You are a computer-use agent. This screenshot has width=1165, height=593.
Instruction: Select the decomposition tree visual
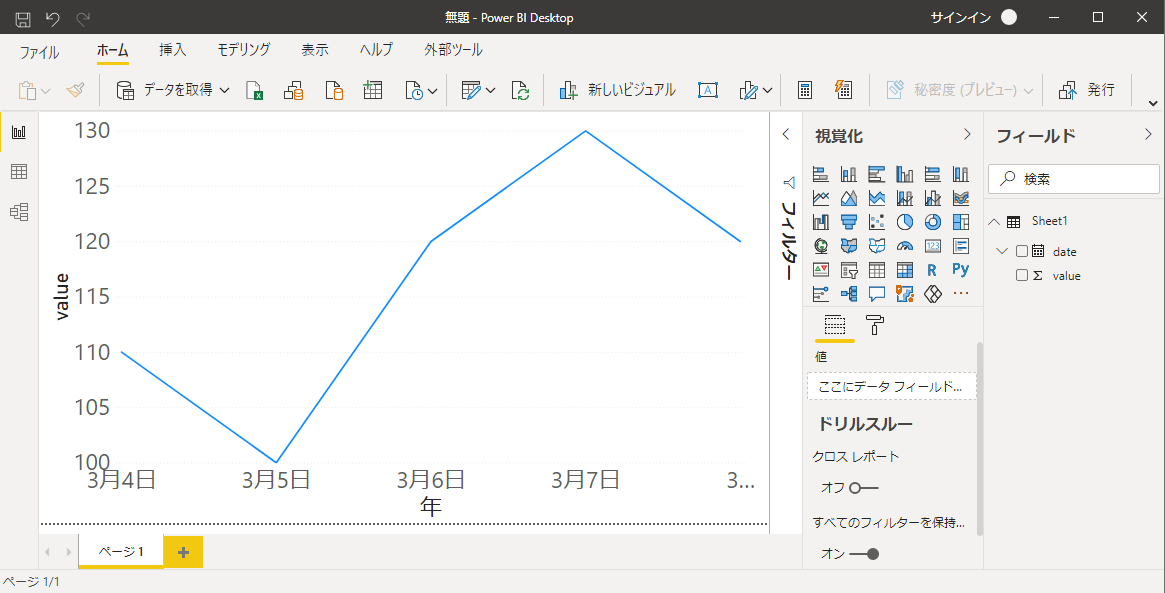tap(848, 294)
